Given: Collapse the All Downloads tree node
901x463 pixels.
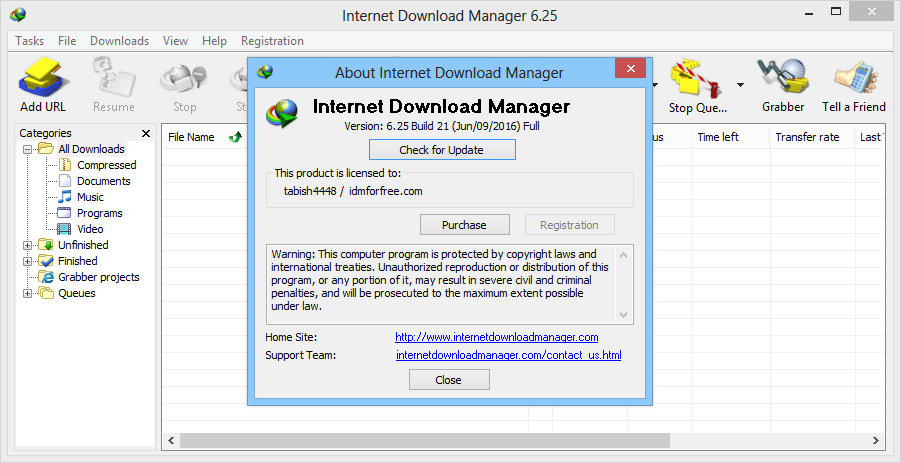Looking at the screenshot, I should point(26,149).
